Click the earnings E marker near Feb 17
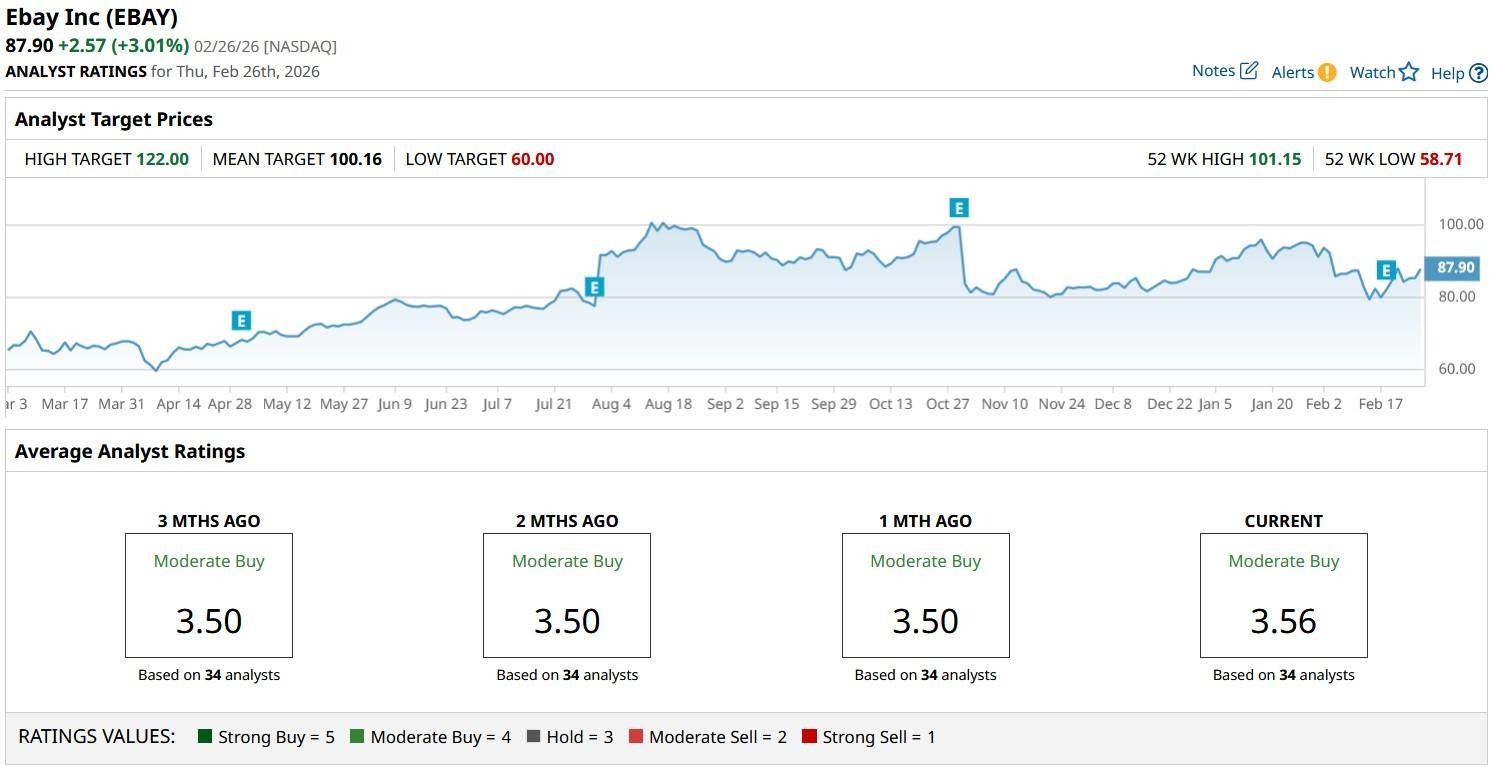 [1386, 270]
